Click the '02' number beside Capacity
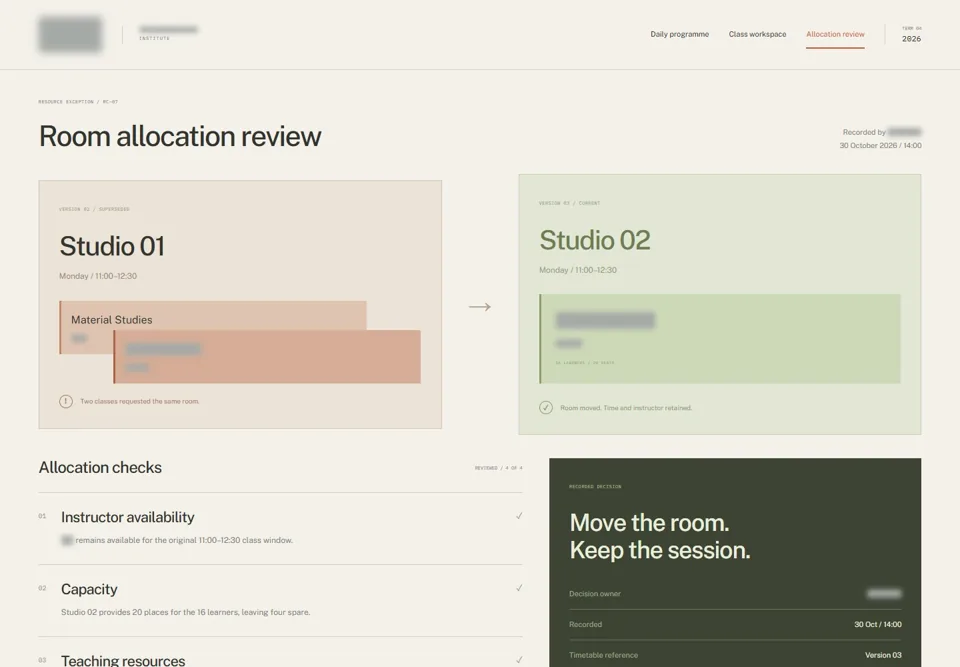This screenshot has width=960, height=667. [x=42, y=589]
